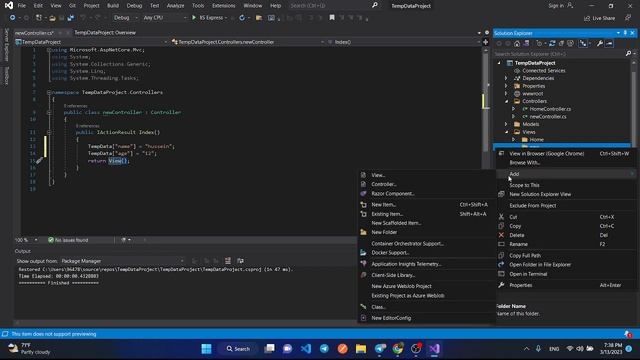Click the Home icon in Solution Explorer toolbar

point(517,44)
